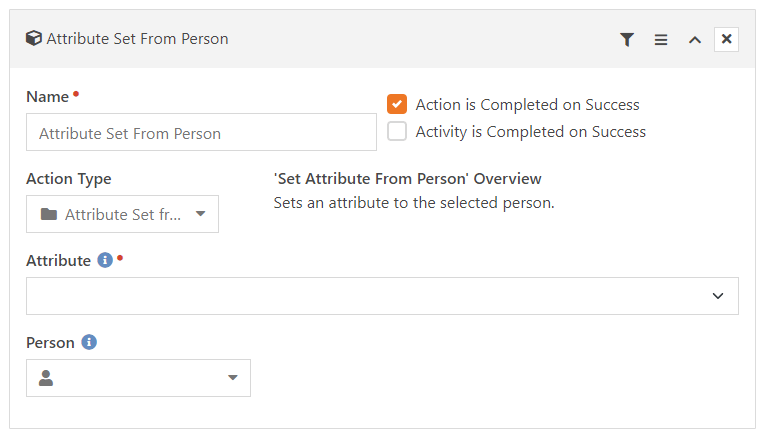Screen dimensions: 763x440
Task: Collapse panel with the up chevron icon
Action: 695,40
